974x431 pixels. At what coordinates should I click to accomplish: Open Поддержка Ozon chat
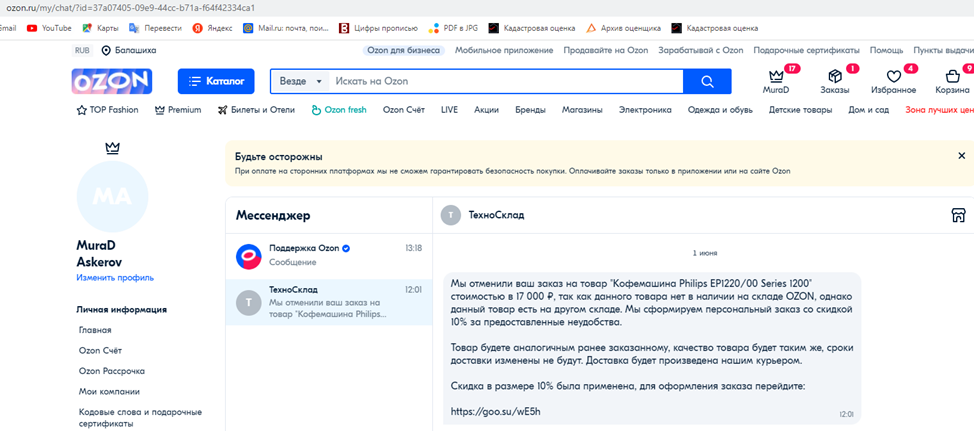[x=329, y=255]
